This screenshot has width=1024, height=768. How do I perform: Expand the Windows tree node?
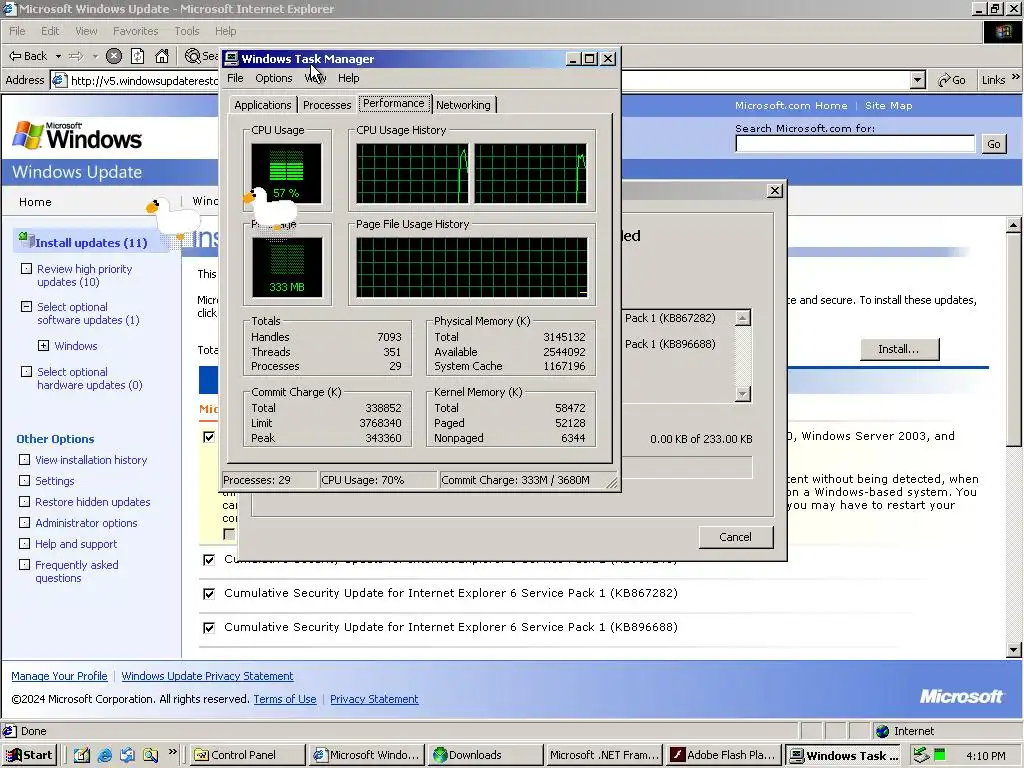tap(43, 345)
